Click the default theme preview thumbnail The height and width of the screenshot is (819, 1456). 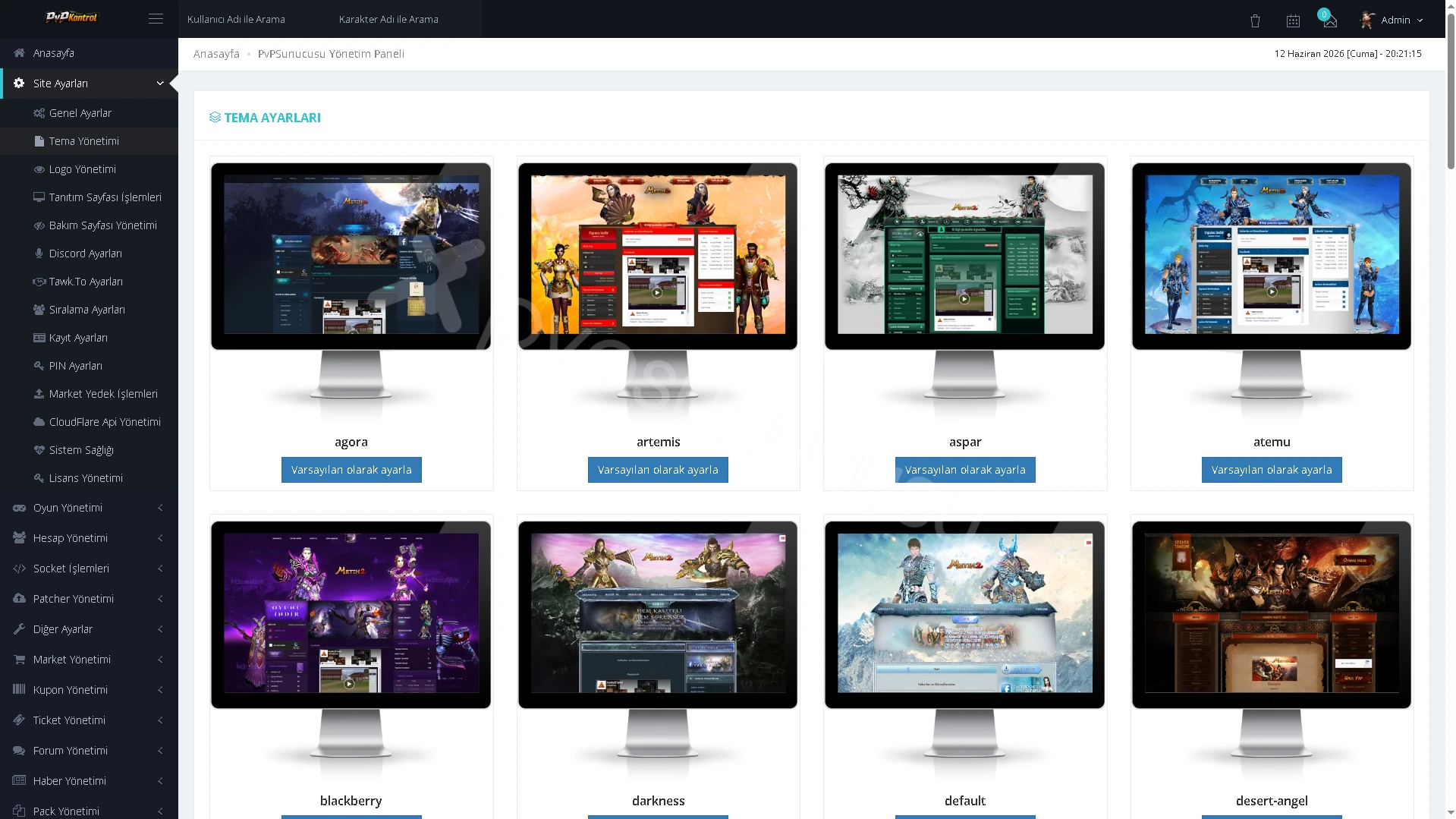tap(965, 650)
